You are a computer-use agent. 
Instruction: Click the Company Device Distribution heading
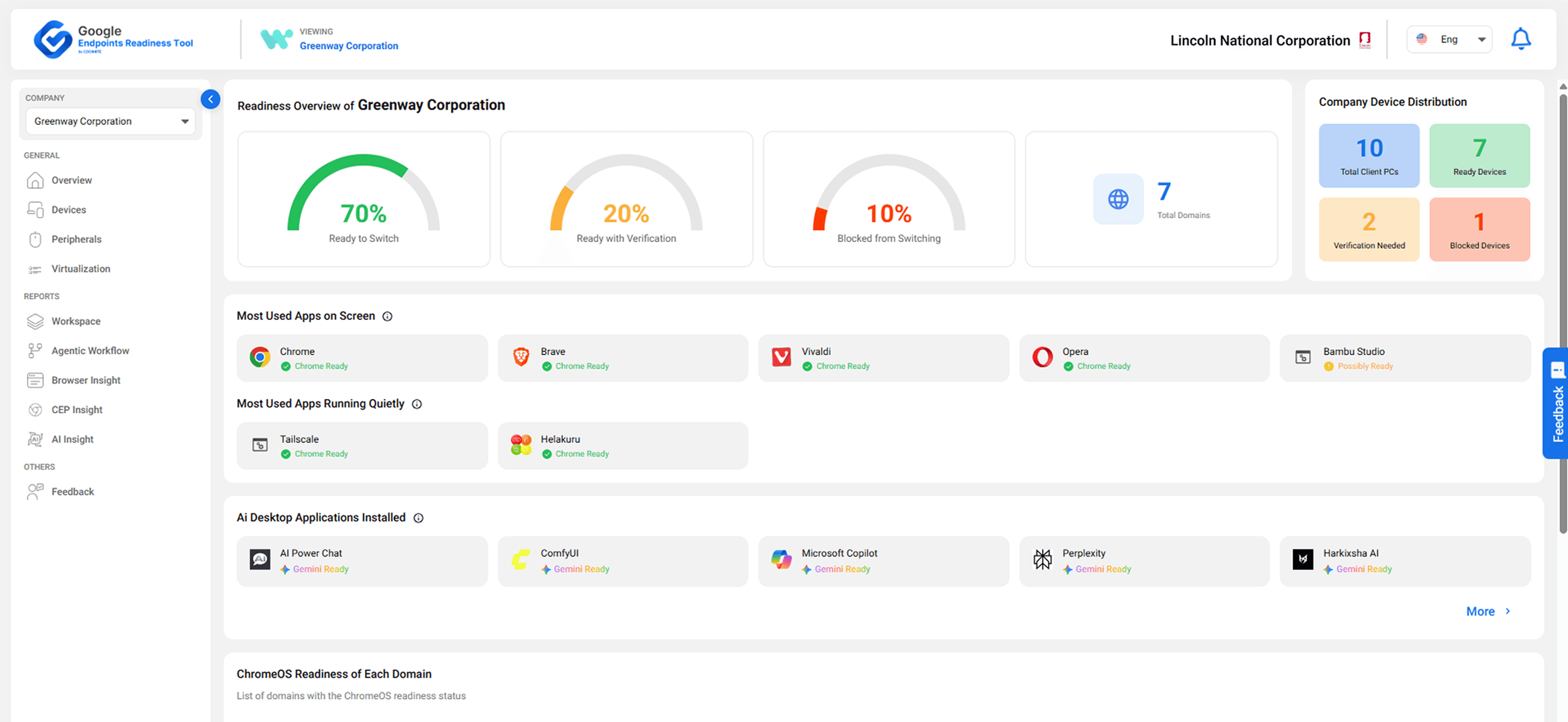click(1393, 102)
